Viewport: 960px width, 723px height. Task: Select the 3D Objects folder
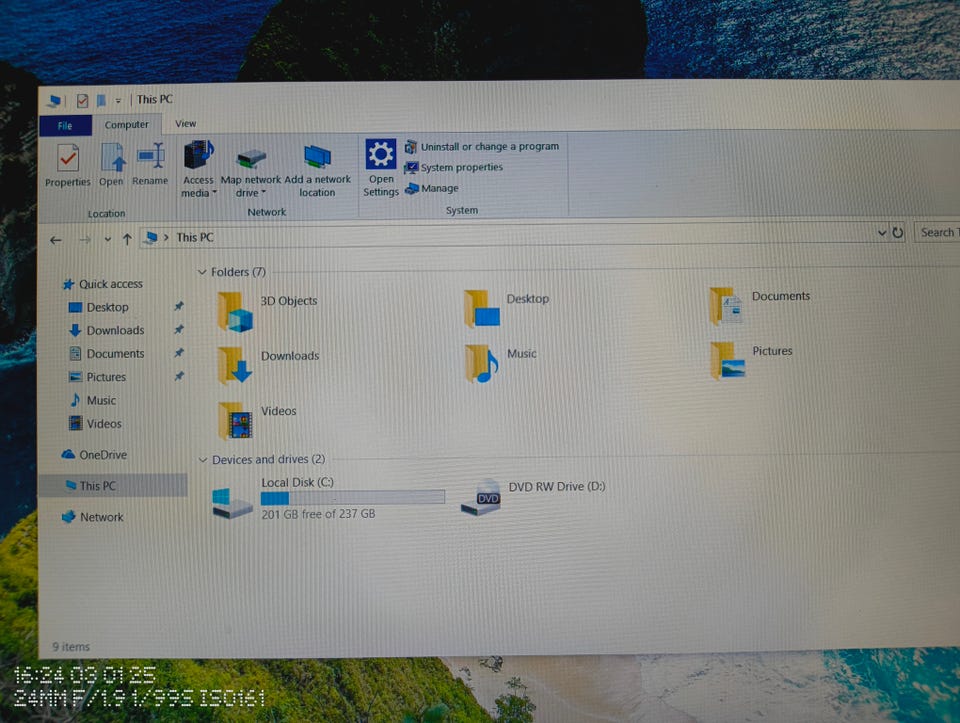(x=268, y=311)
